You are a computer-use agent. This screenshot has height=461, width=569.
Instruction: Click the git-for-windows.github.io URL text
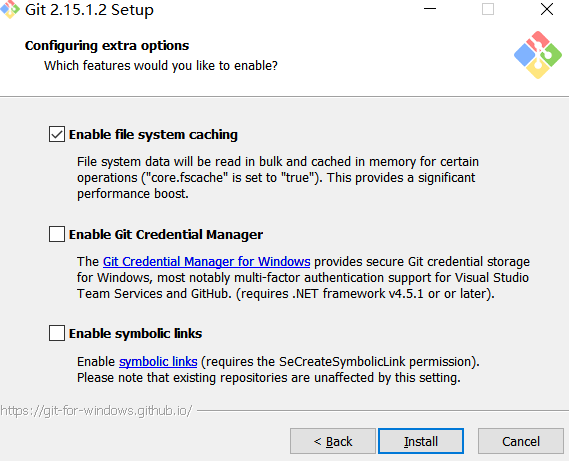pos(96,411)
